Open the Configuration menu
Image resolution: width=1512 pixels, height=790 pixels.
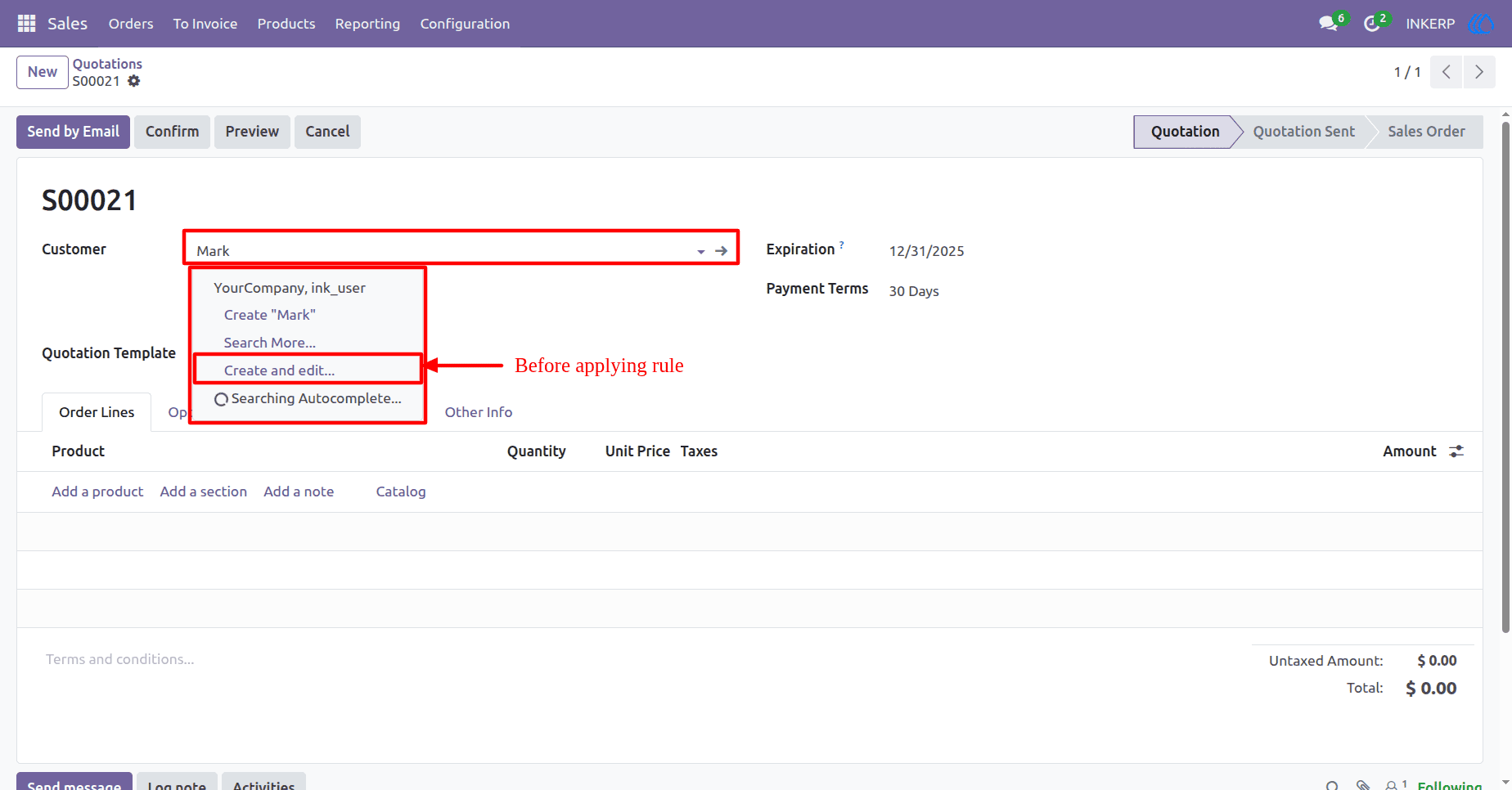(465, 24)
